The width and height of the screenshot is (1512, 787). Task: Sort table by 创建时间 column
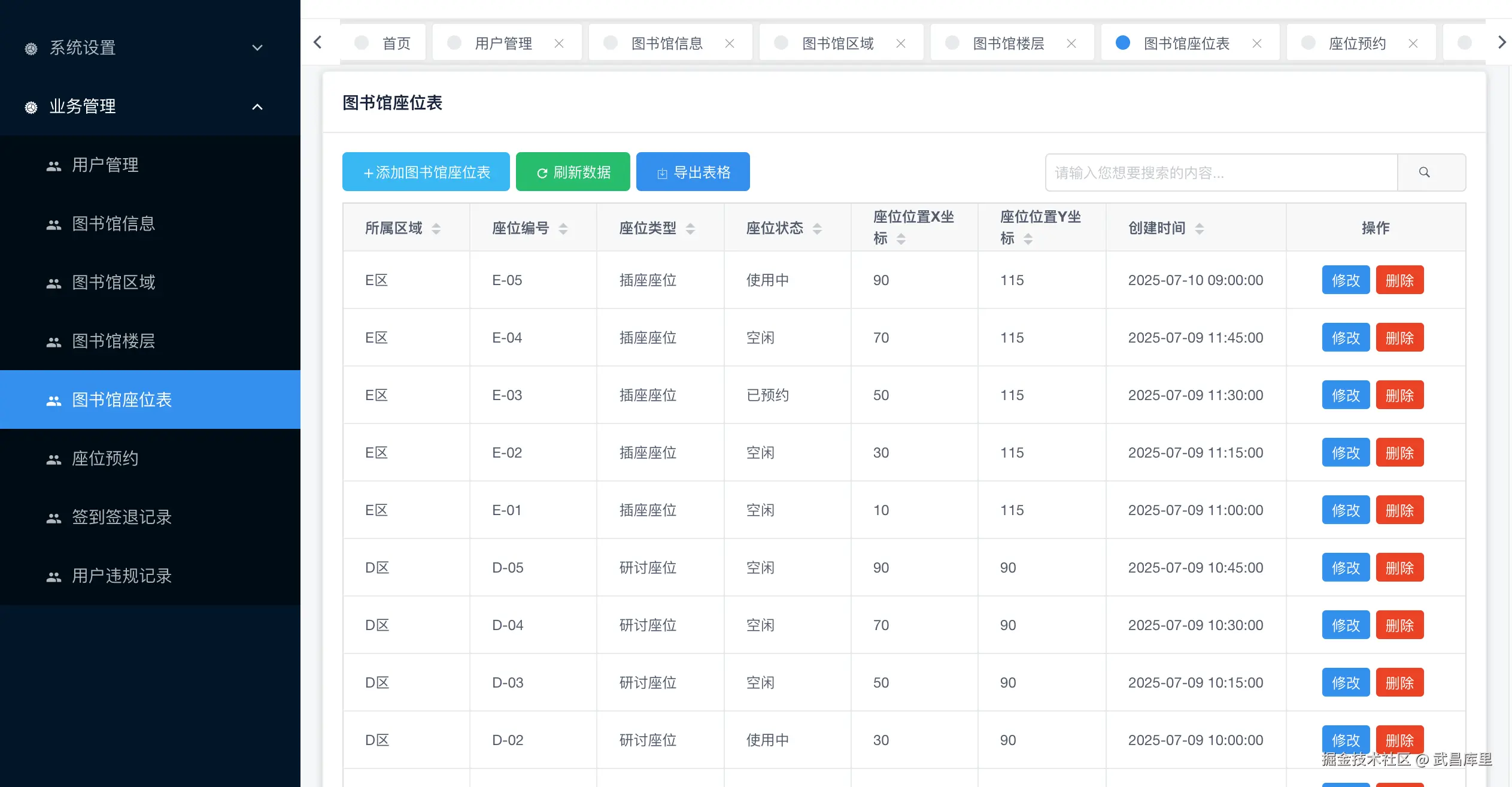[x=1199, y=228]
